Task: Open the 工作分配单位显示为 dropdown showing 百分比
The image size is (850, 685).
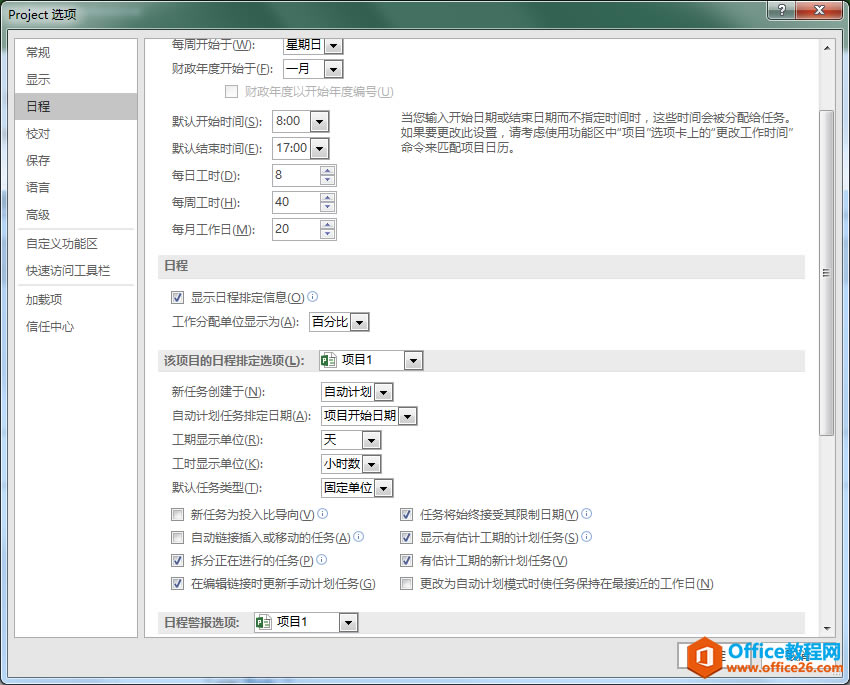Action: click(359, 321)
